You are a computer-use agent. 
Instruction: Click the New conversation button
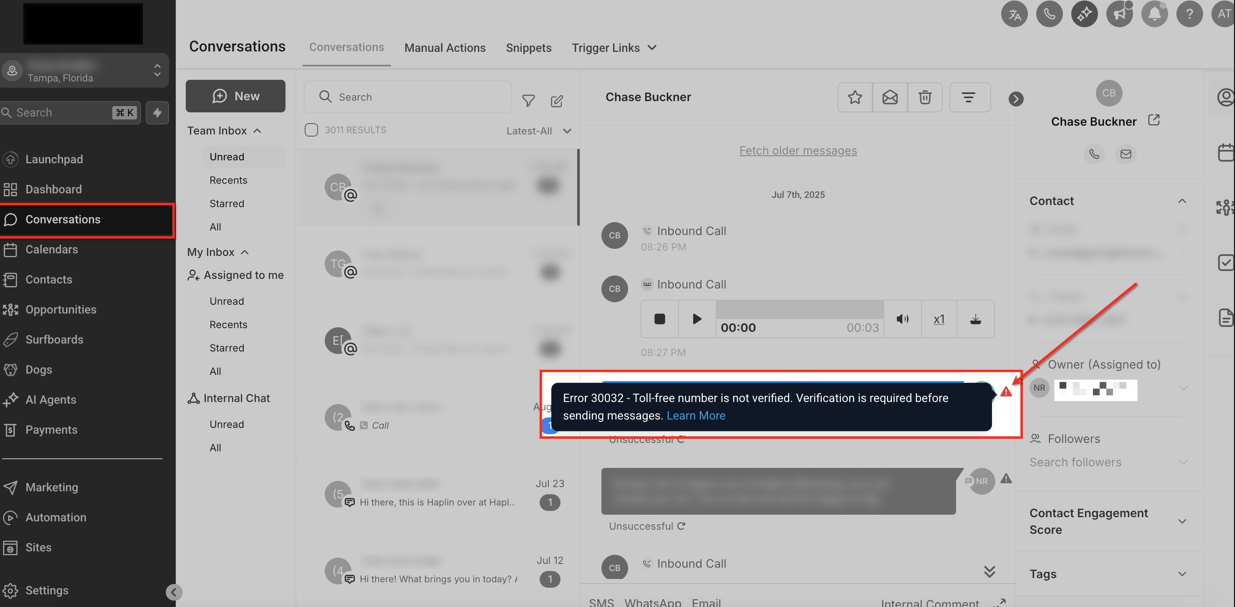[235, 96]
